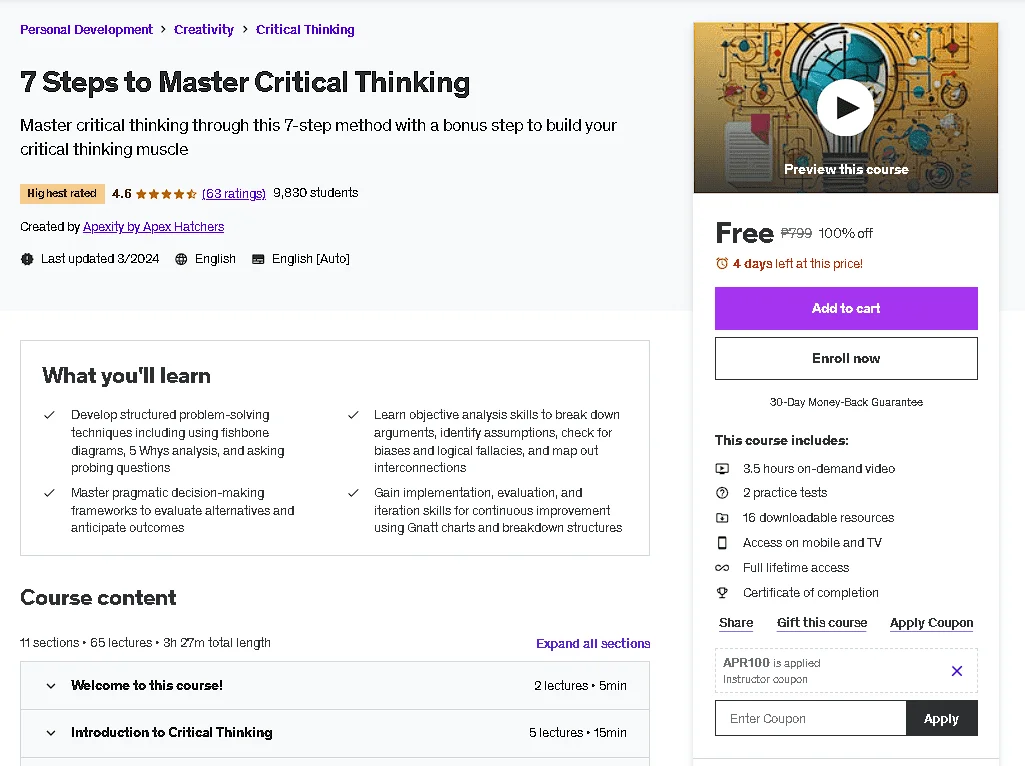
Task: Click the checkmark beside Master pragmatic decision-making
Action: [49, 493]
